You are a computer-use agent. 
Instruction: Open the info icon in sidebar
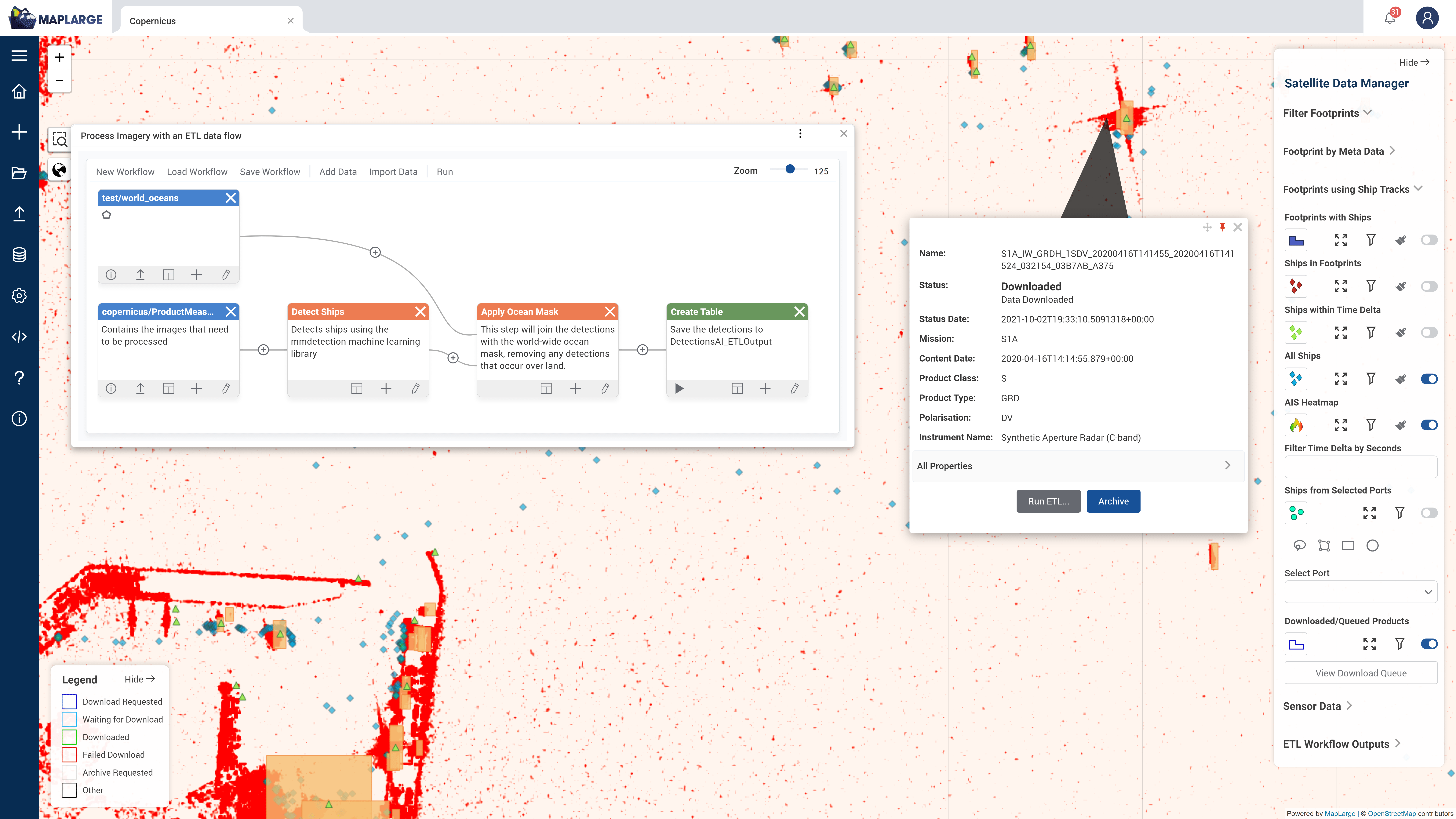click(19, 419)
